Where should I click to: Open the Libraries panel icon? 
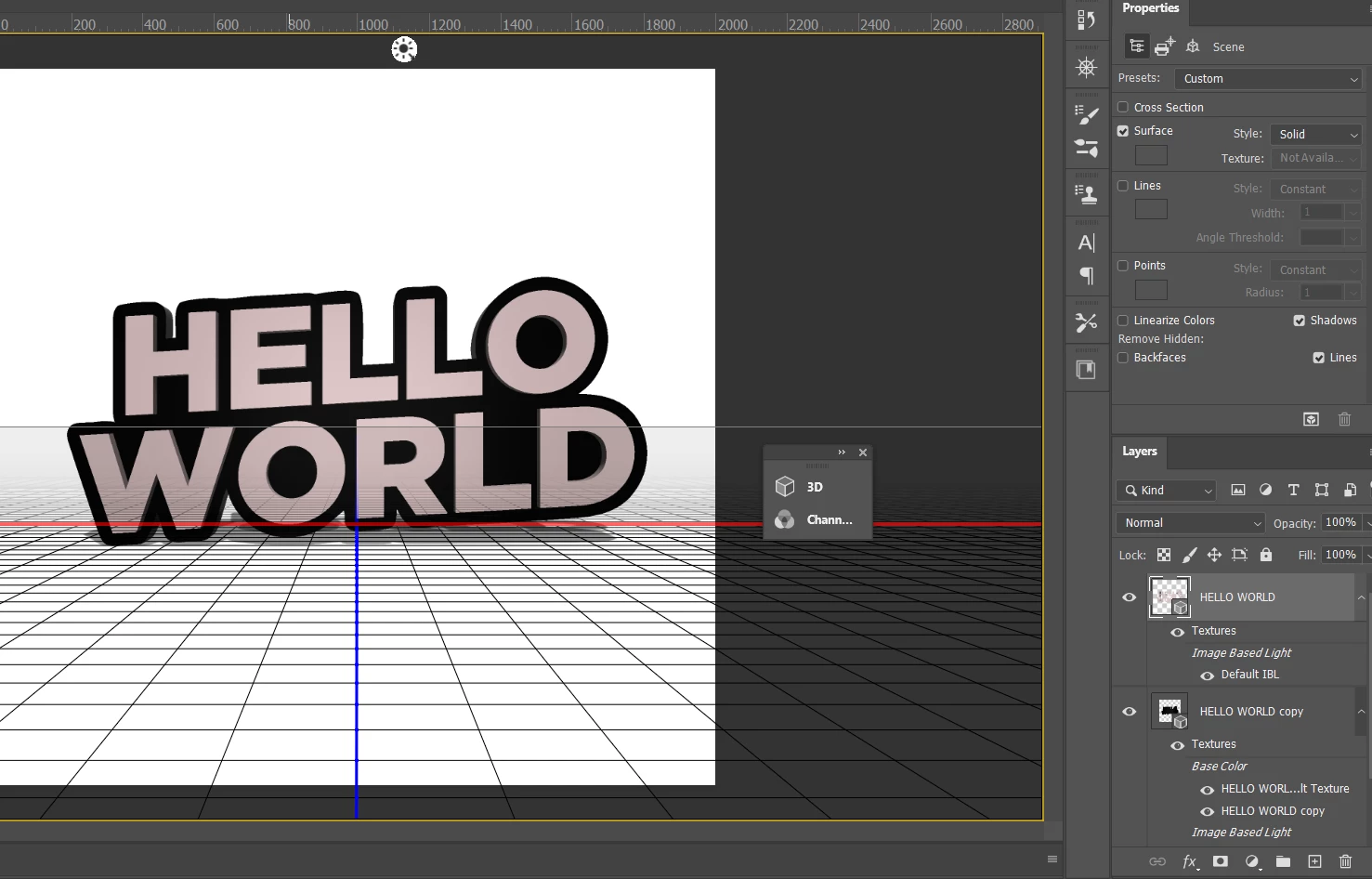click(x=1086, y=370)
